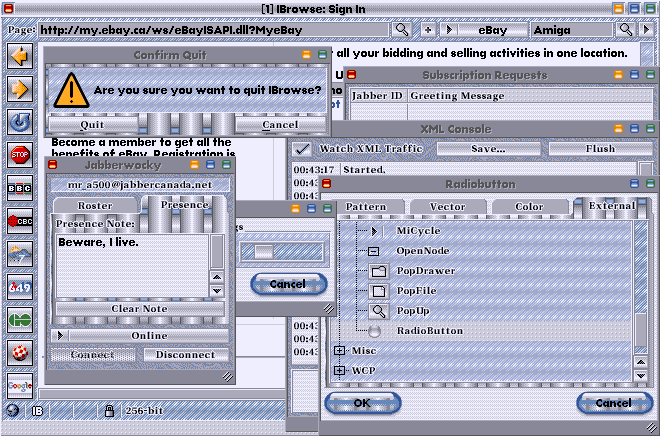Click the Radiobutton list scroll up arrow
Screen dimensions: 660x436
(x=641, y=362)
